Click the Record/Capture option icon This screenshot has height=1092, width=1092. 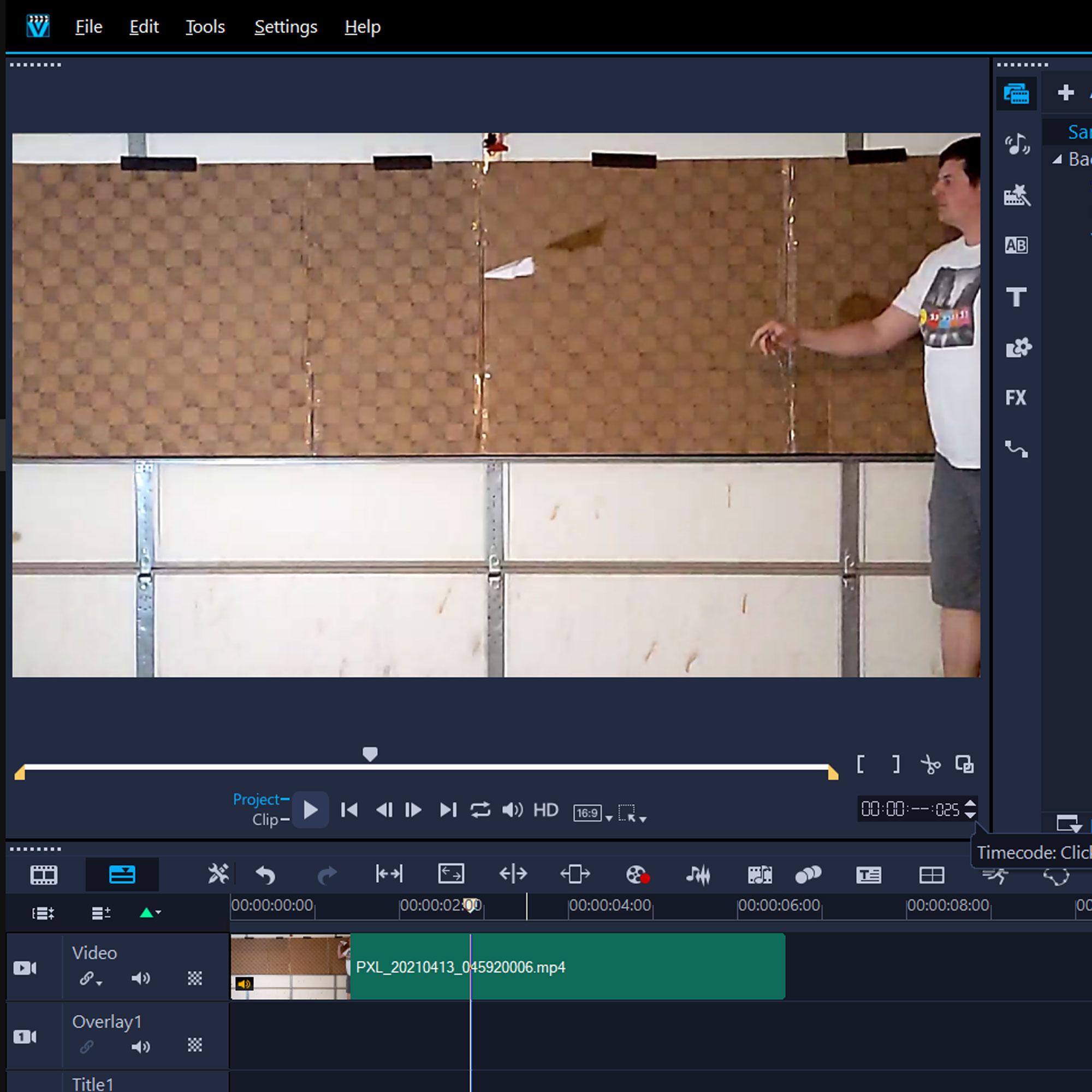pyautogui.click(x=637, y=875)
